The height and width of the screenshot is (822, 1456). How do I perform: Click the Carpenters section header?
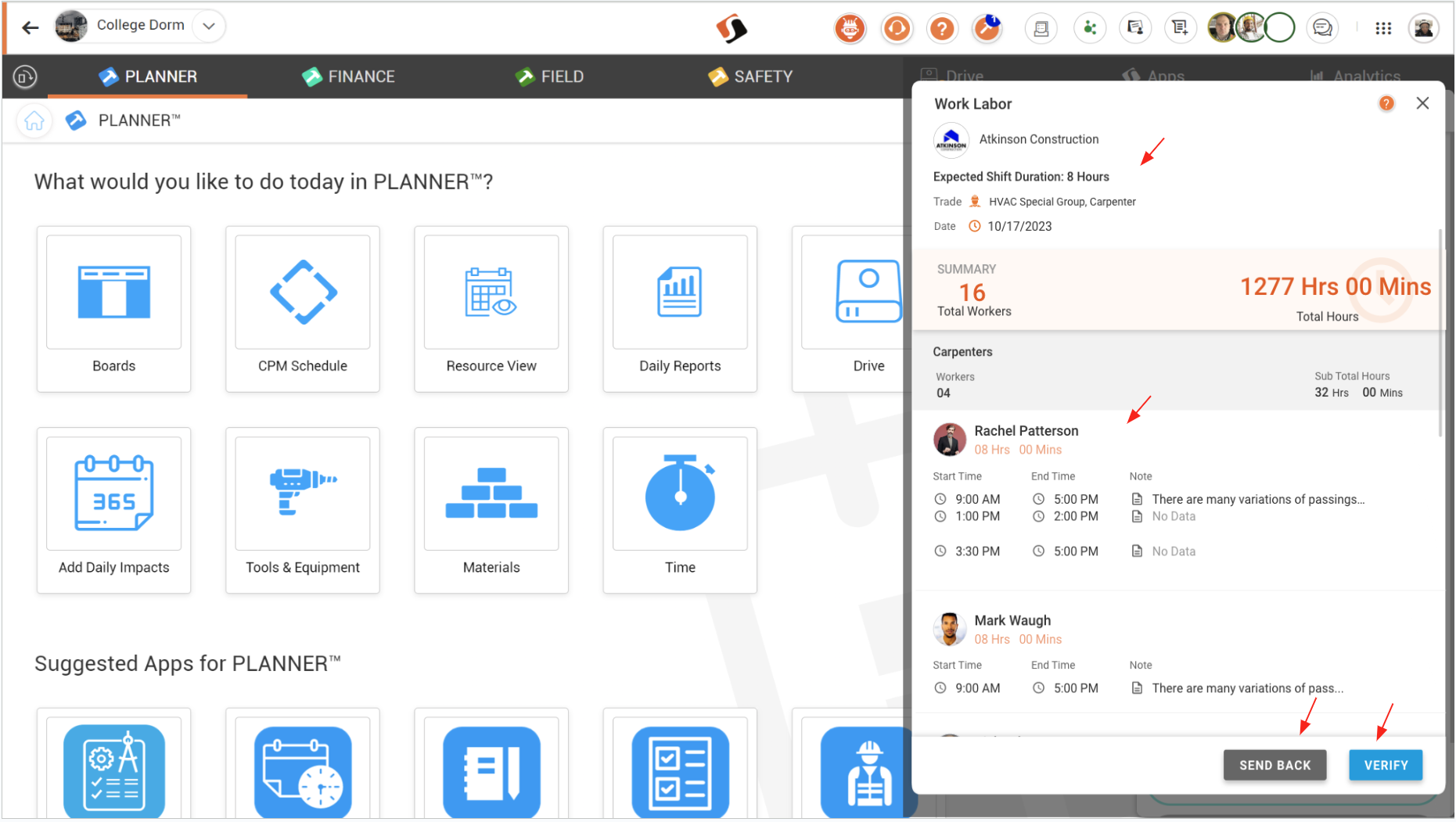click(962, 352)
